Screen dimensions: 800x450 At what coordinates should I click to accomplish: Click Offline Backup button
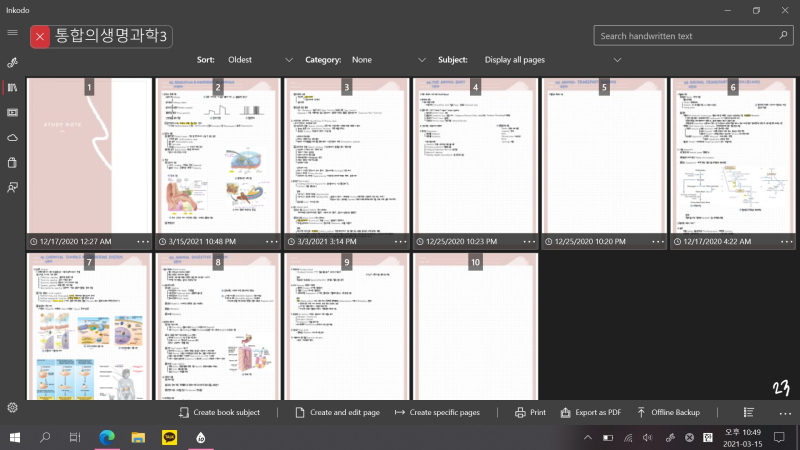click(668, 412)
